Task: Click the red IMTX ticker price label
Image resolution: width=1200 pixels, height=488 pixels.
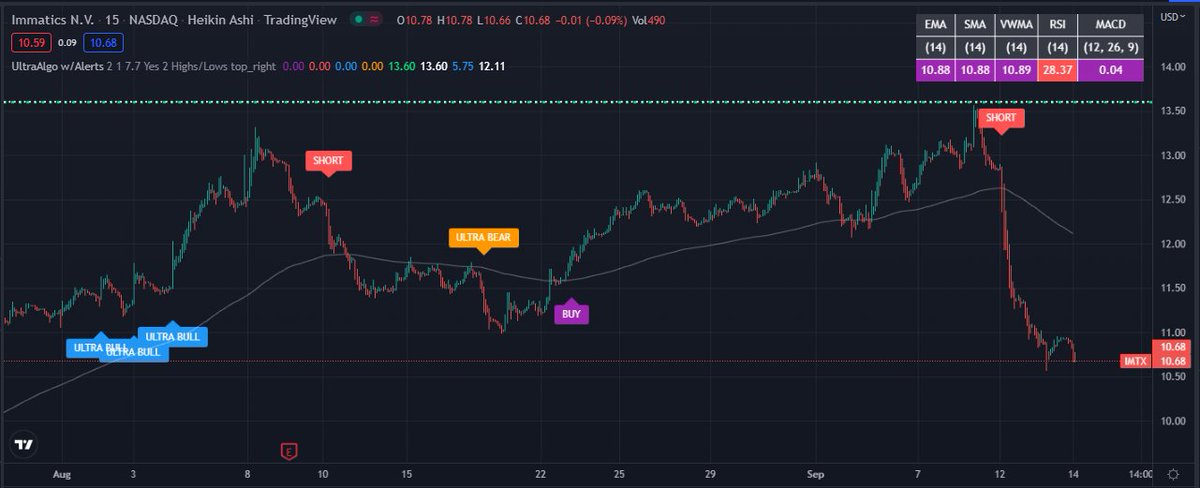Action: [x=1133, y=361]
